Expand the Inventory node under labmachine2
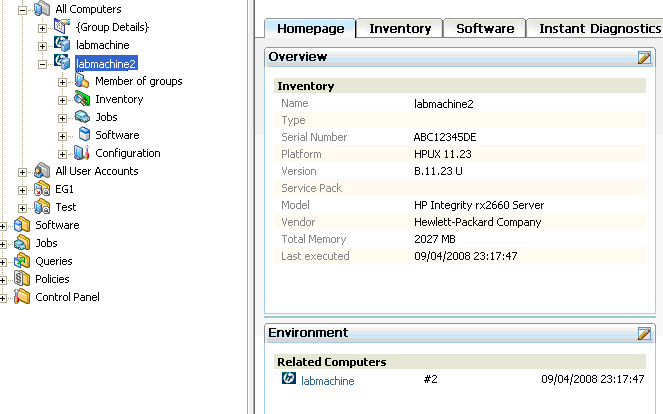The width and height of the screenshot is (663, 414). click(x=62, y=100)
